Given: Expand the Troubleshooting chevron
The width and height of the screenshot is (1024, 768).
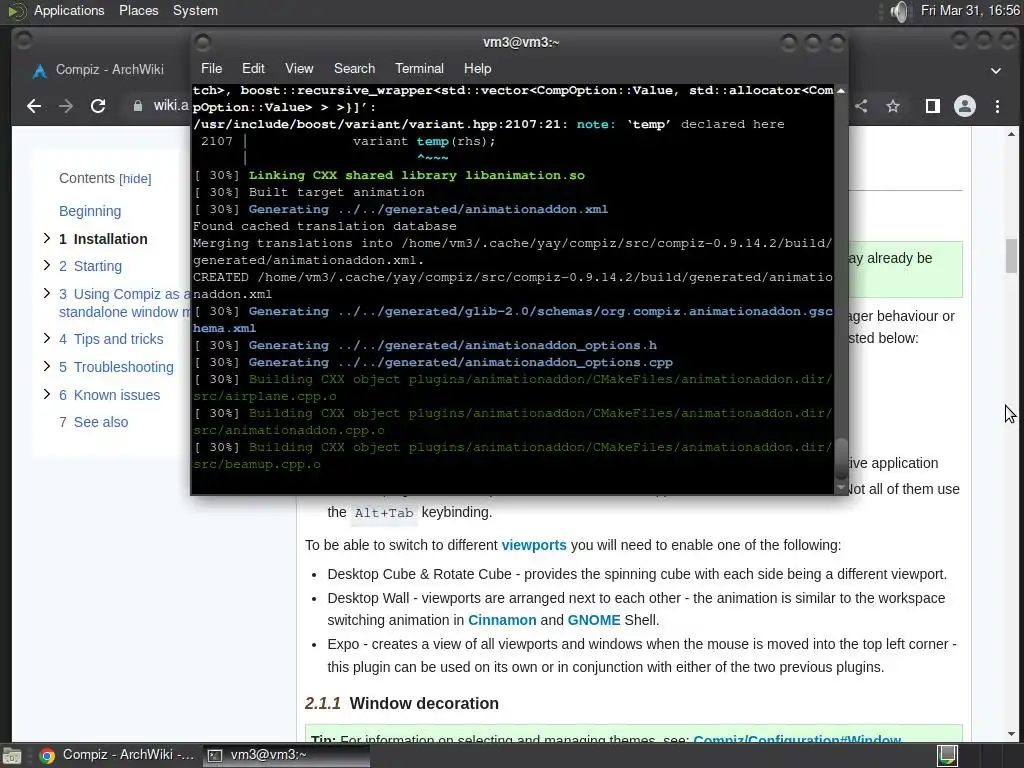Looking at the screenshot, I should pos(46,366).
